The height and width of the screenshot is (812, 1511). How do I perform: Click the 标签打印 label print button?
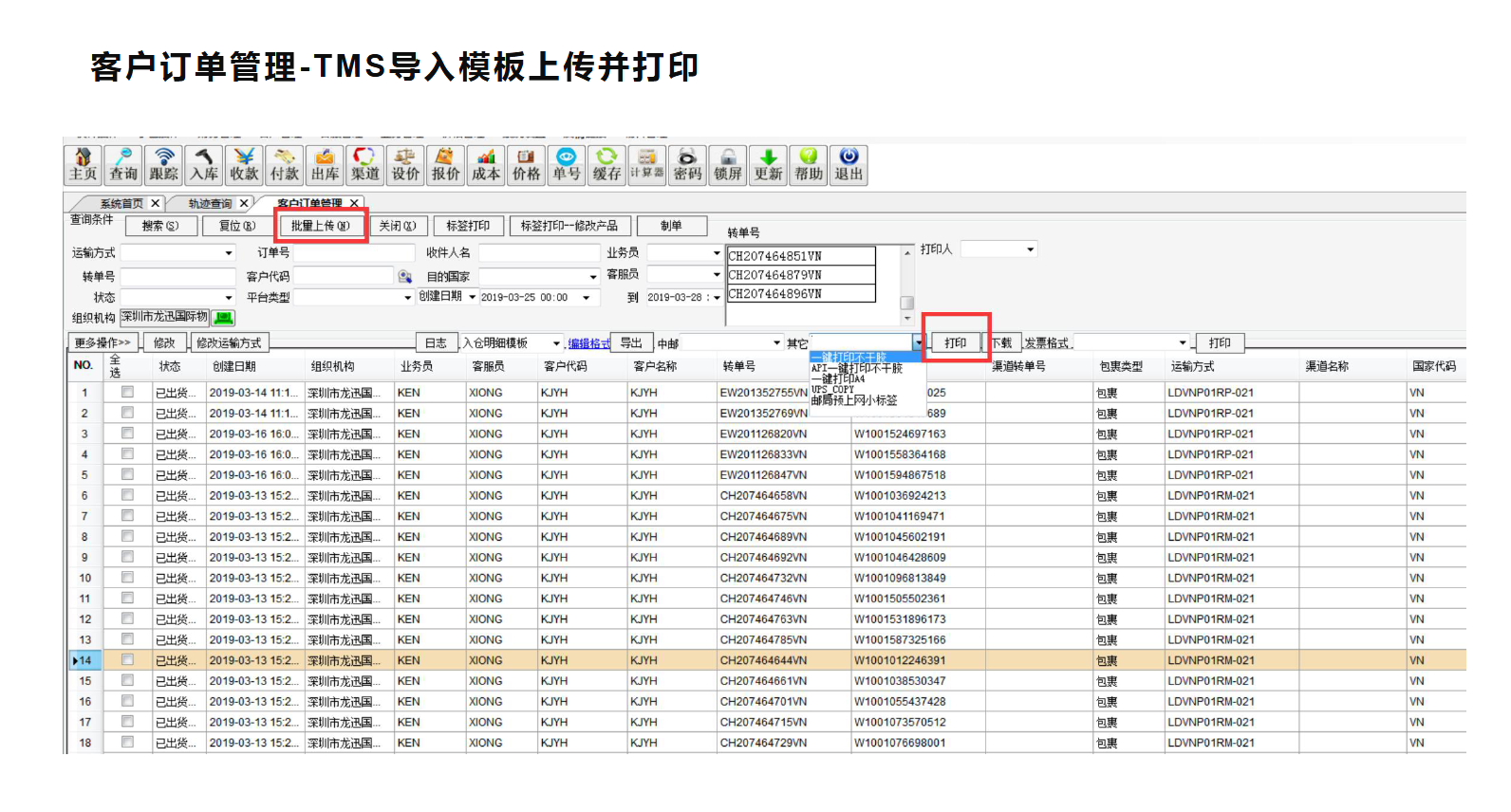pyautogui.click(x=468, y=226)
